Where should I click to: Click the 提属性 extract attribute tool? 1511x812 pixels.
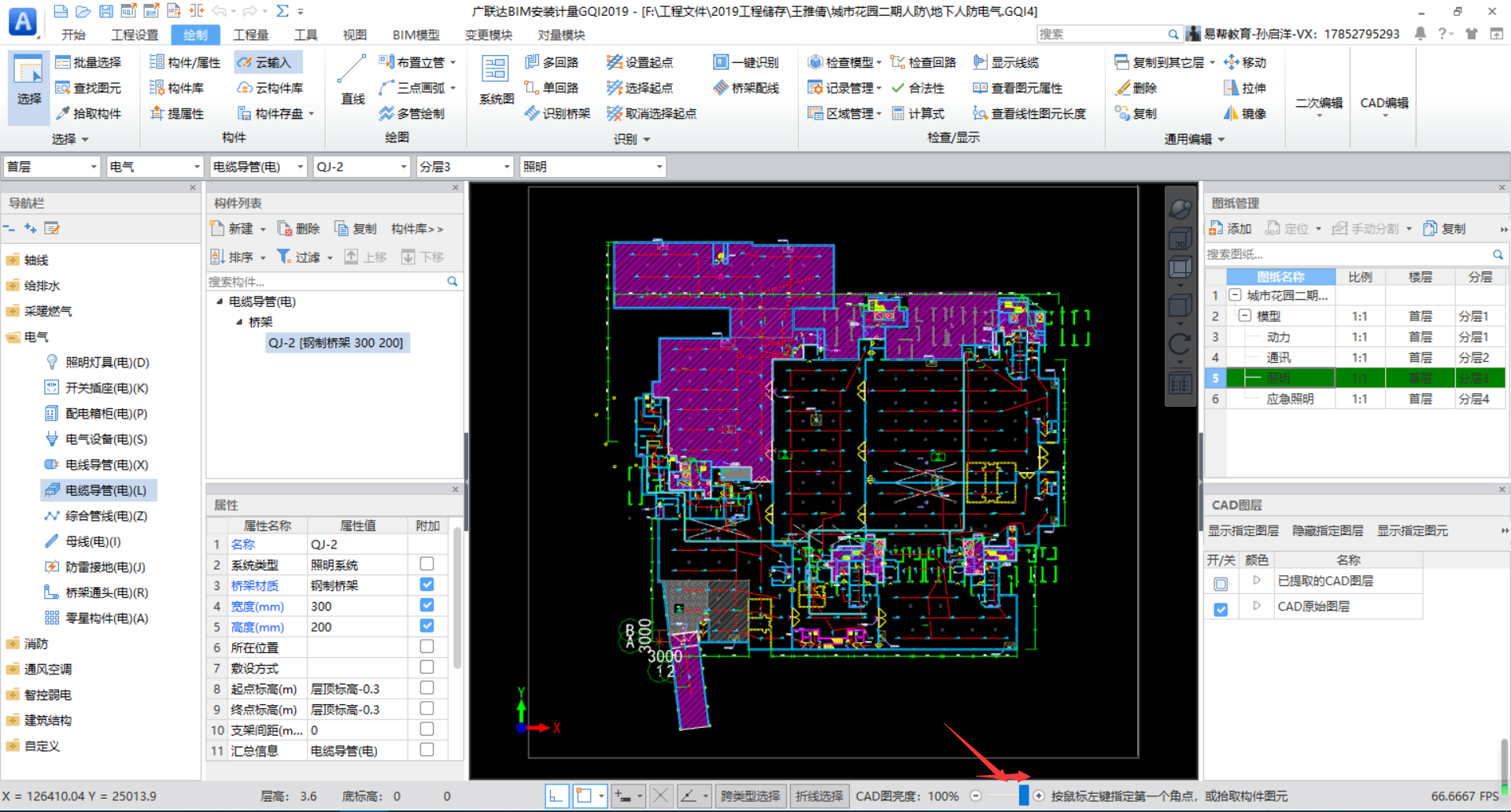click(177, 113)
